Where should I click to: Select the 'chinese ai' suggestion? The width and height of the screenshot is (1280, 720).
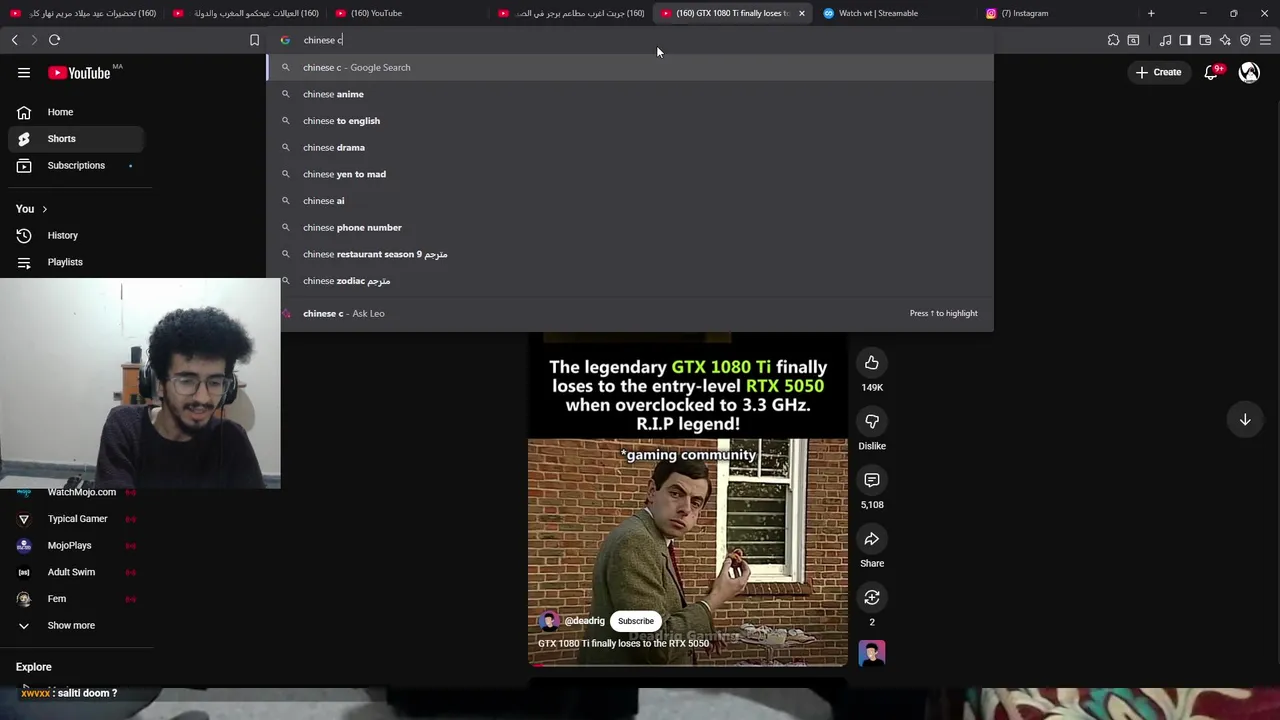[630, 201]
